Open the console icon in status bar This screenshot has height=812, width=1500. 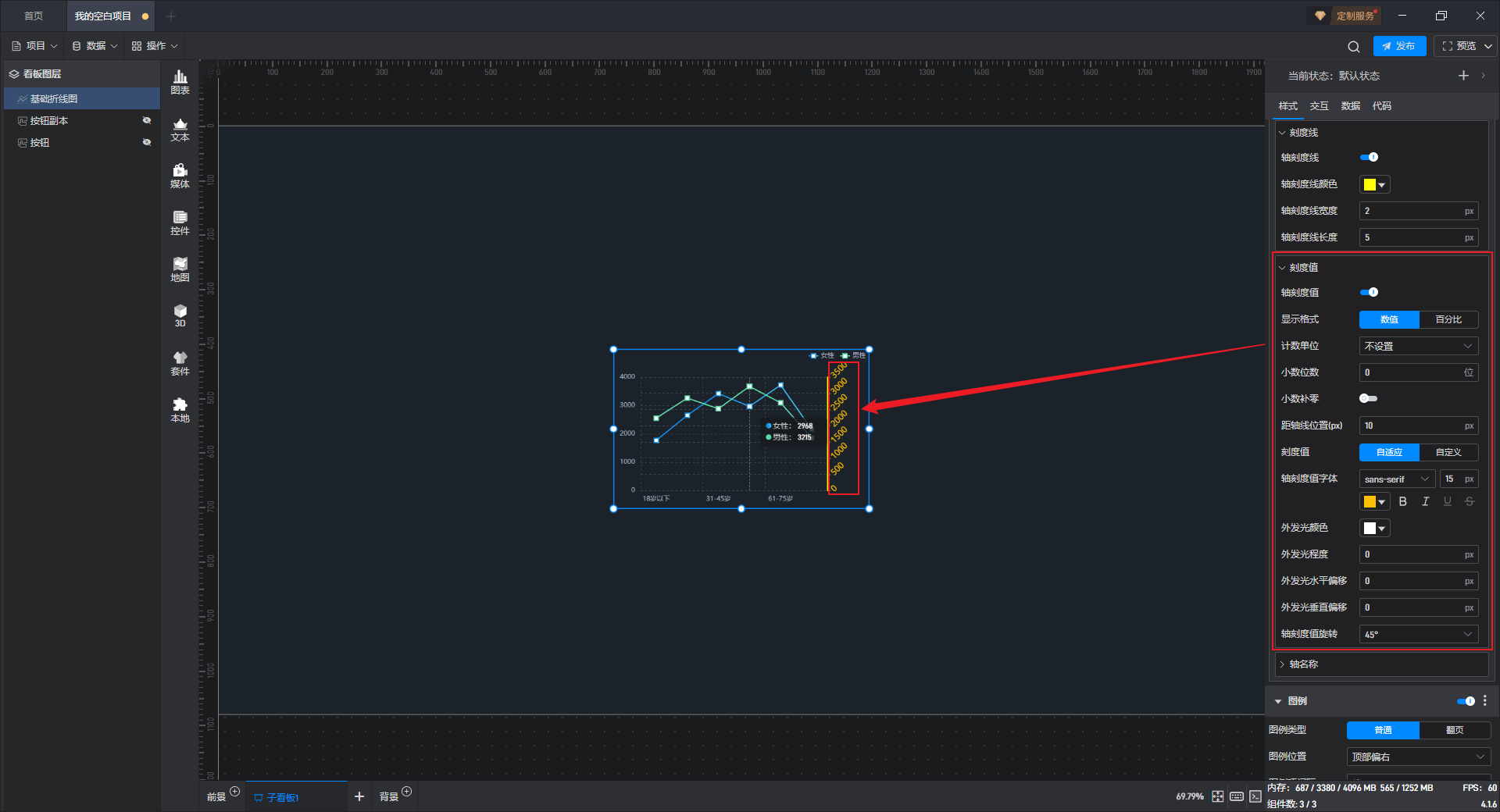[x=1255, y=796]
